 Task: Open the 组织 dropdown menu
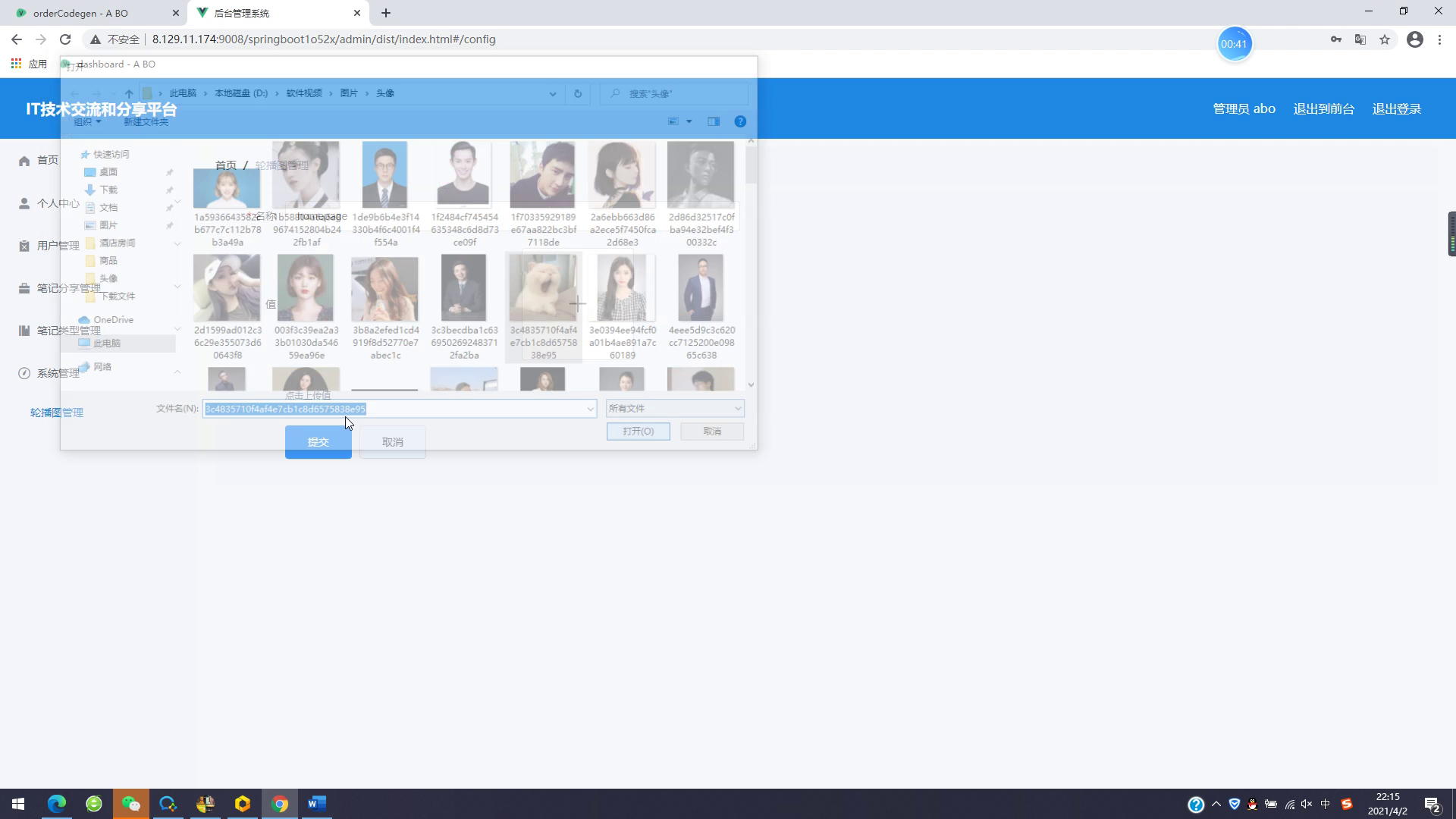click(x=87, y=122)
